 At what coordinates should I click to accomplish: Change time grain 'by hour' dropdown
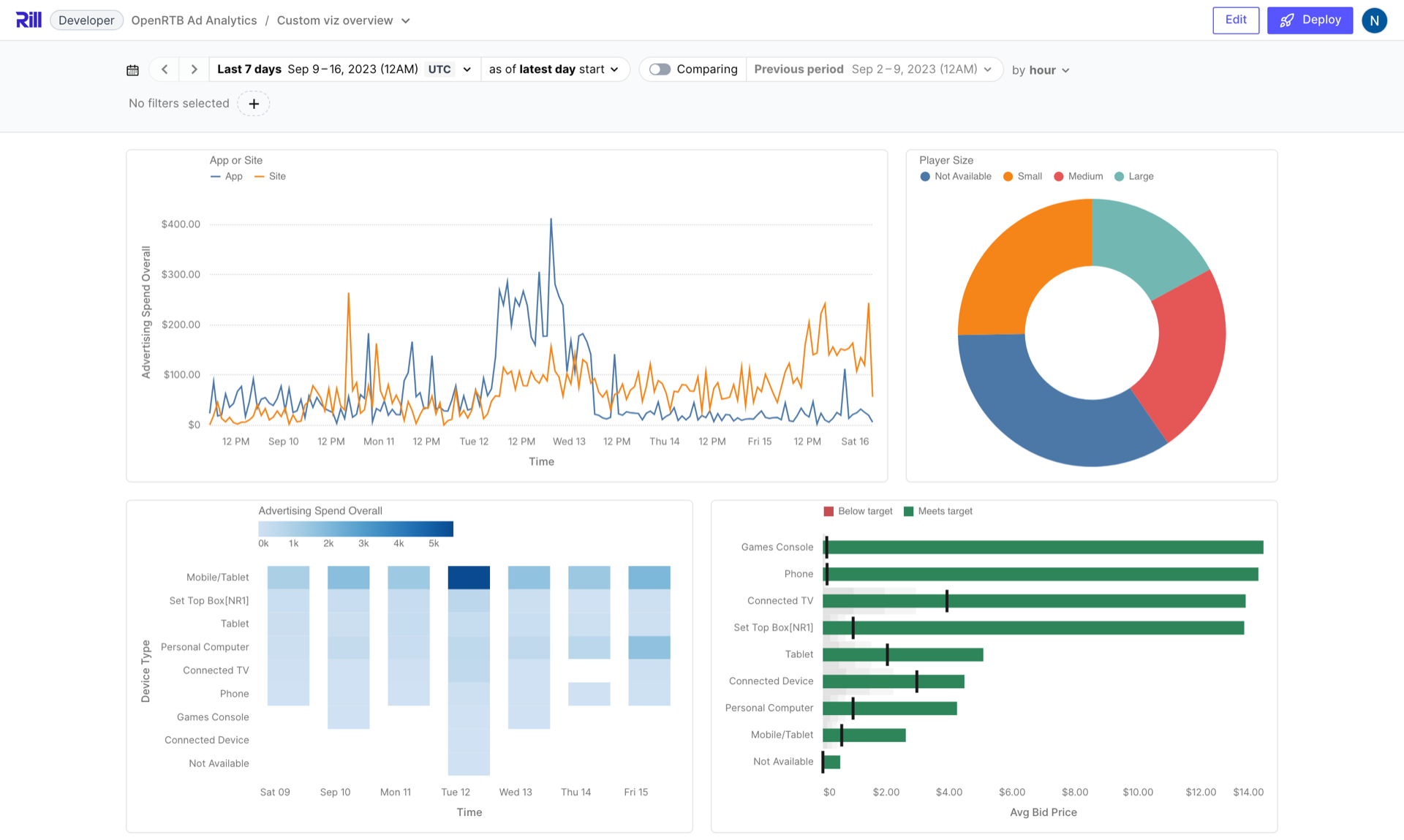[1041, 70]
